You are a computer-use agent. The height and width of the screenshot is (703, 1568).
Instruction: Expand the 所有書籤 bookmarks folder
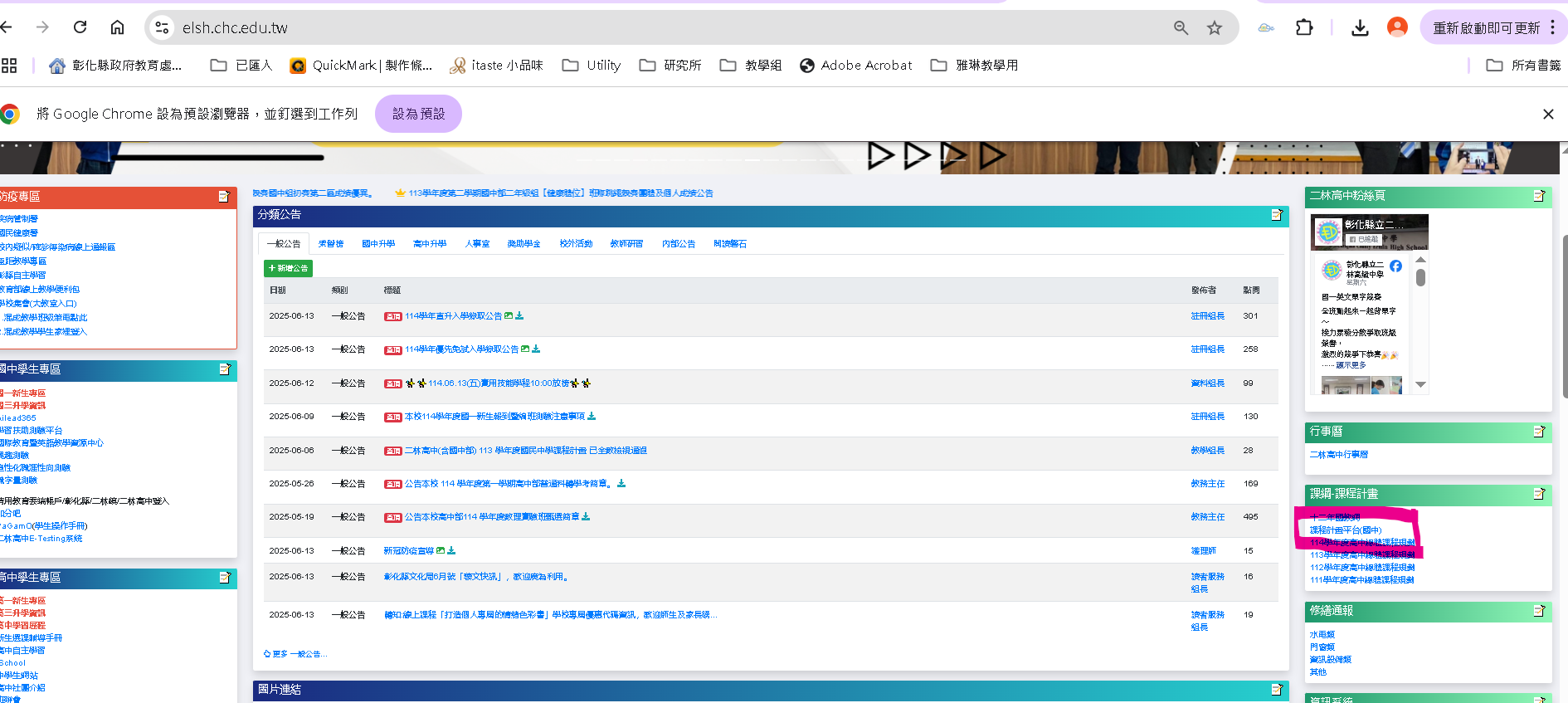pos(1523,66)
